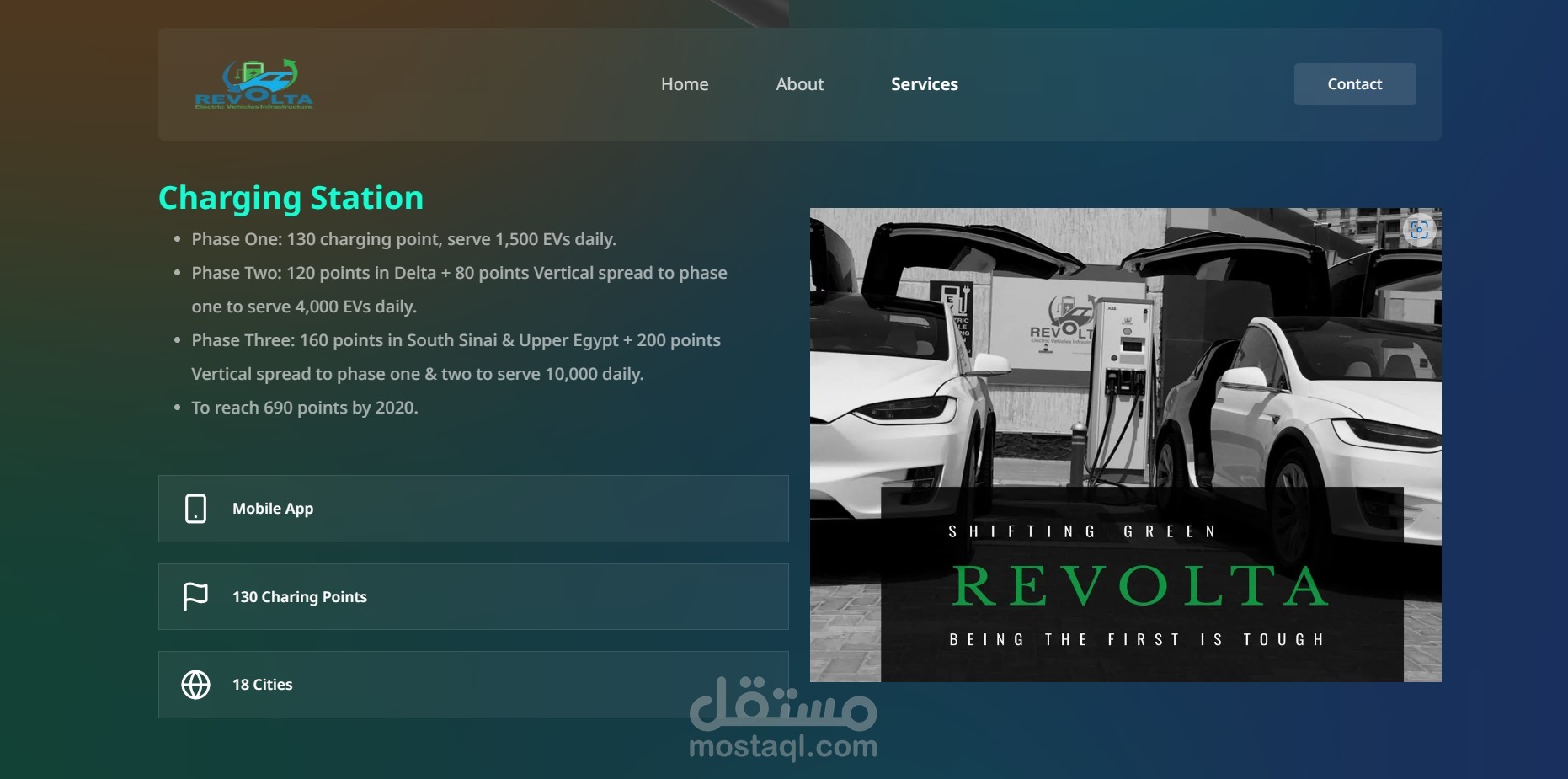Viewport: 1568px width, 779px height.
Task: Click the Phase Two bullet text
Action: (x=459, y=290)
